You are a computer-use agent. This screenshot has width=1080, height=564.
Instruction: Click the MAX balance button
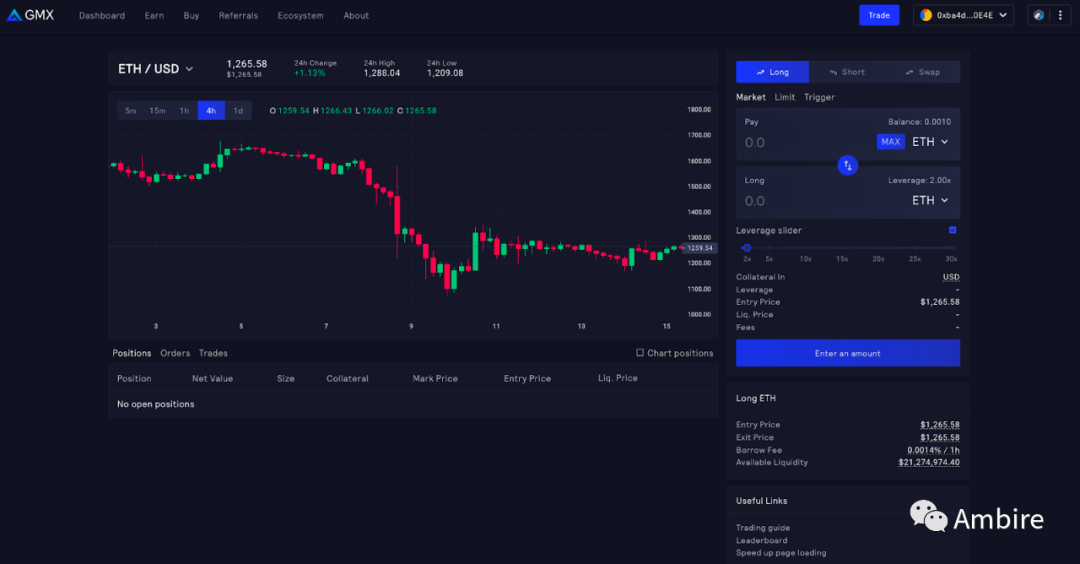tap(890, 142)
